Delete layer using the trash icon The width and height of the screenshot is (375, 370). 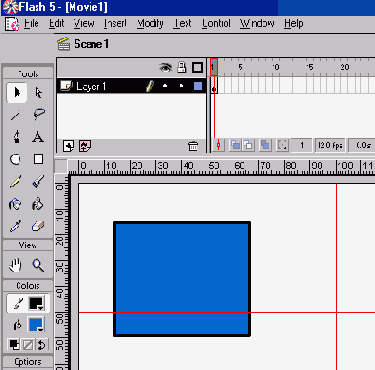coord(193,146)
